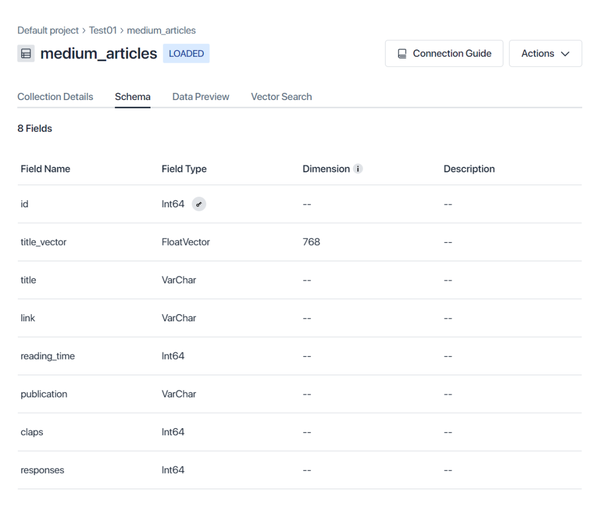Click the medium_articles breadcrumb item
600x507 pixels.
point(161,31)
